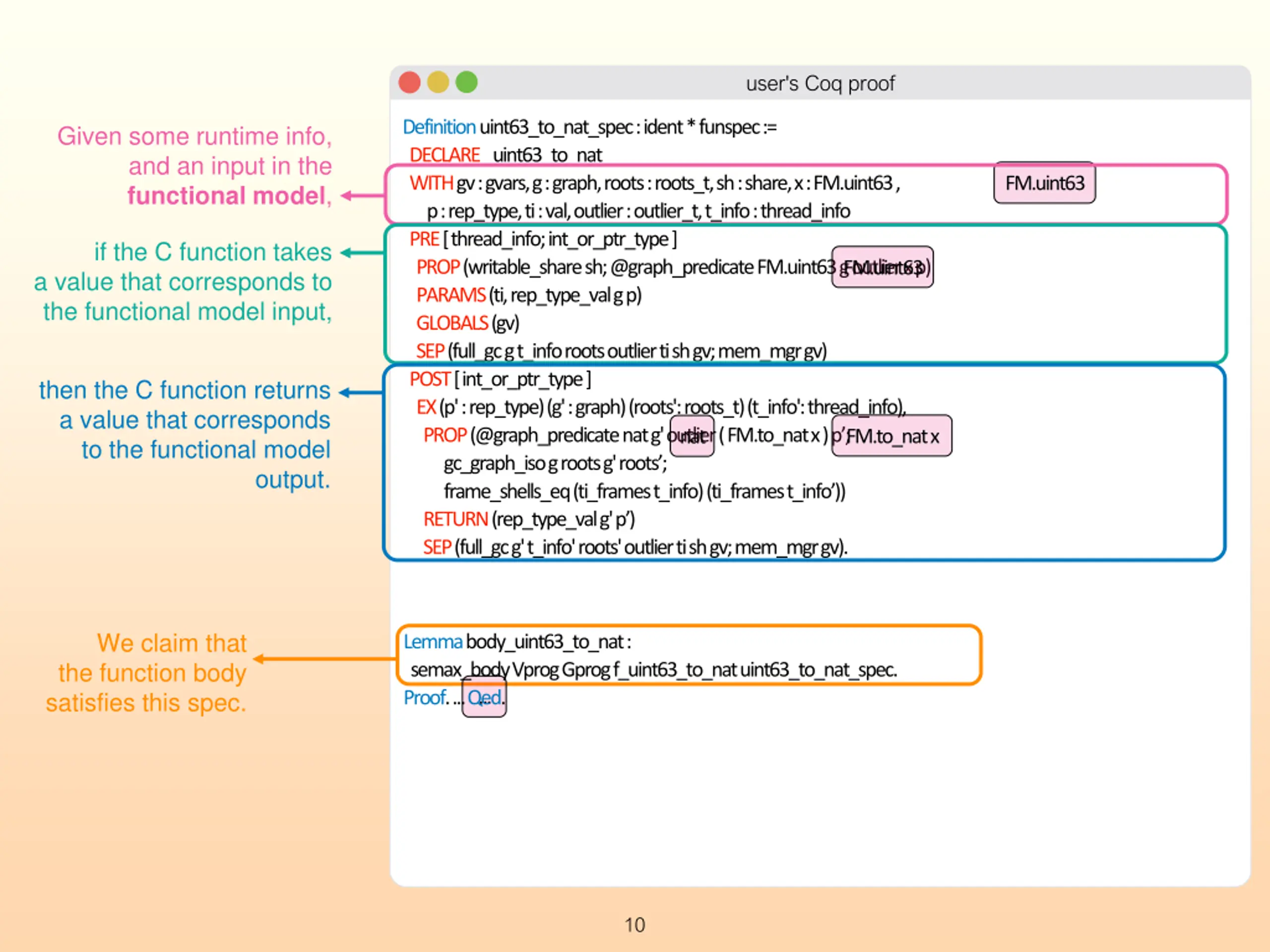Click the pink "FM.to_nat x" box
Screen dimensions: 1270x952
click(891, 436)
